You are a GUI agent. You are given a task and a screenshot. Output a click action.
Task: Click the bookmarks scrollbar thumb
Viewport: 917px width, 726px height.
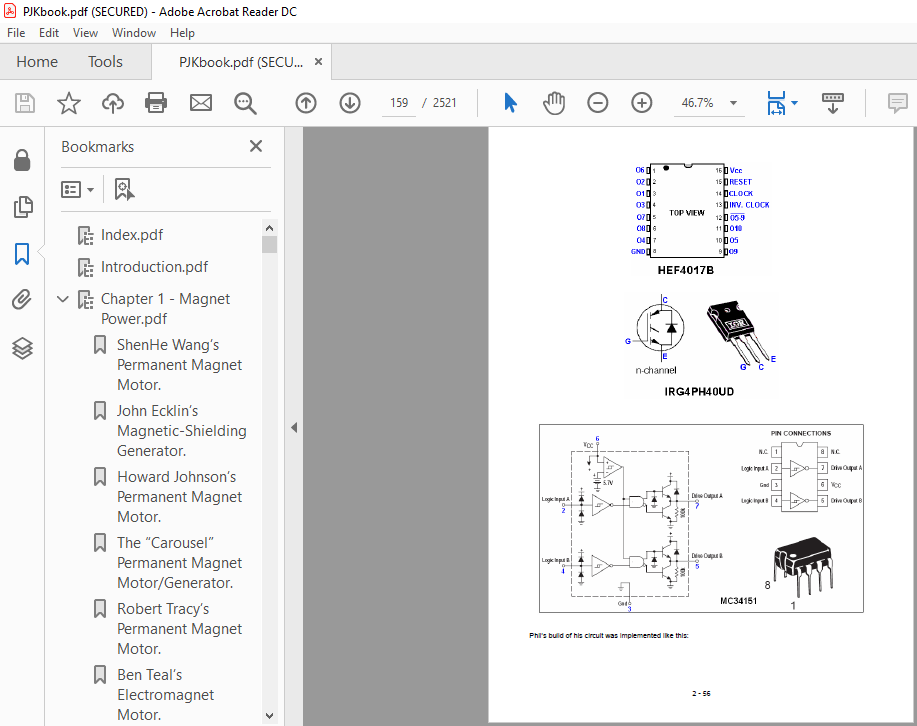[269, 245]
